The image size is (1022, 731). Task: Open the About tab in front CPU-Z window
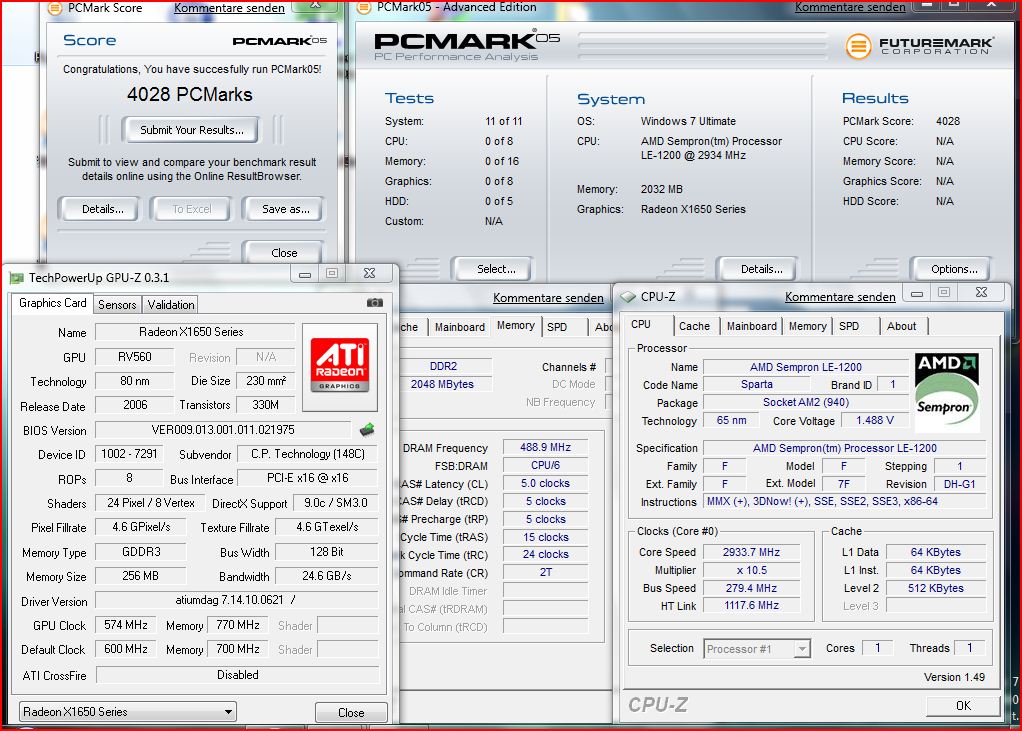pyautogui.click(x=901, y=326)
